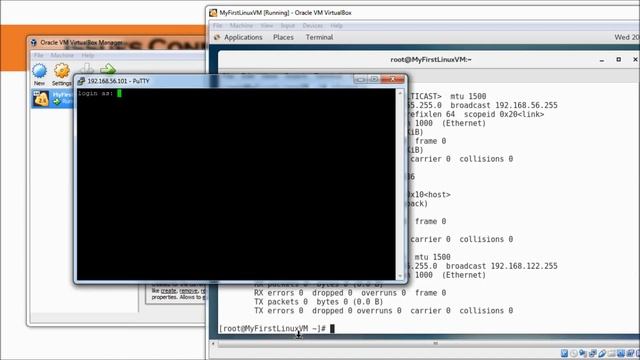640x360 pixels.
Task: Click 'broadcast 192.168.56.255' in terminal output
Action: [504, 105]
